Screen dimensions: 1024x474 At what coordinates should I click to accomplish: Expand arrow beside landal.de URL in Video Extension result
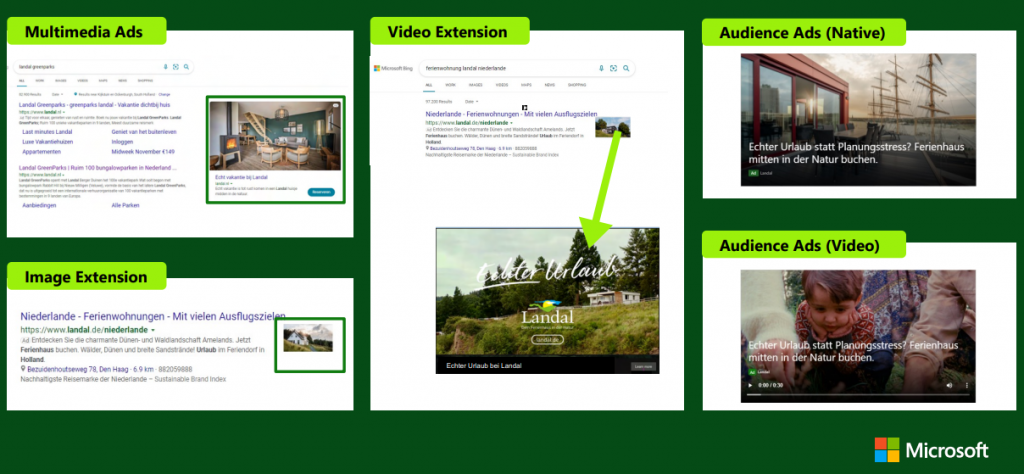point(511,123)
